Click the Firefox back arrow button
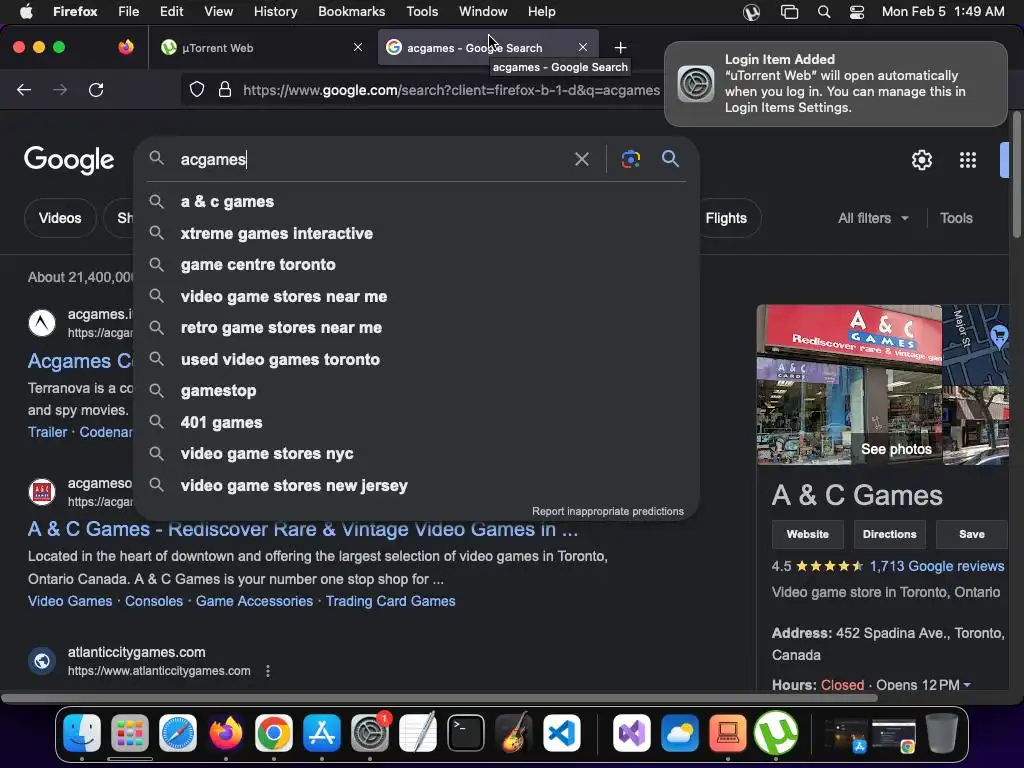 (x=24, y=89)
